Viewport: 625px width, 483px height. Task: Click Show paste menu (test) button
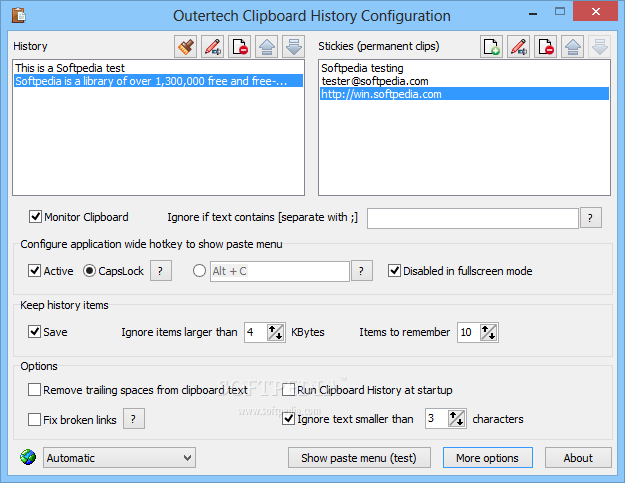[359, 457]
